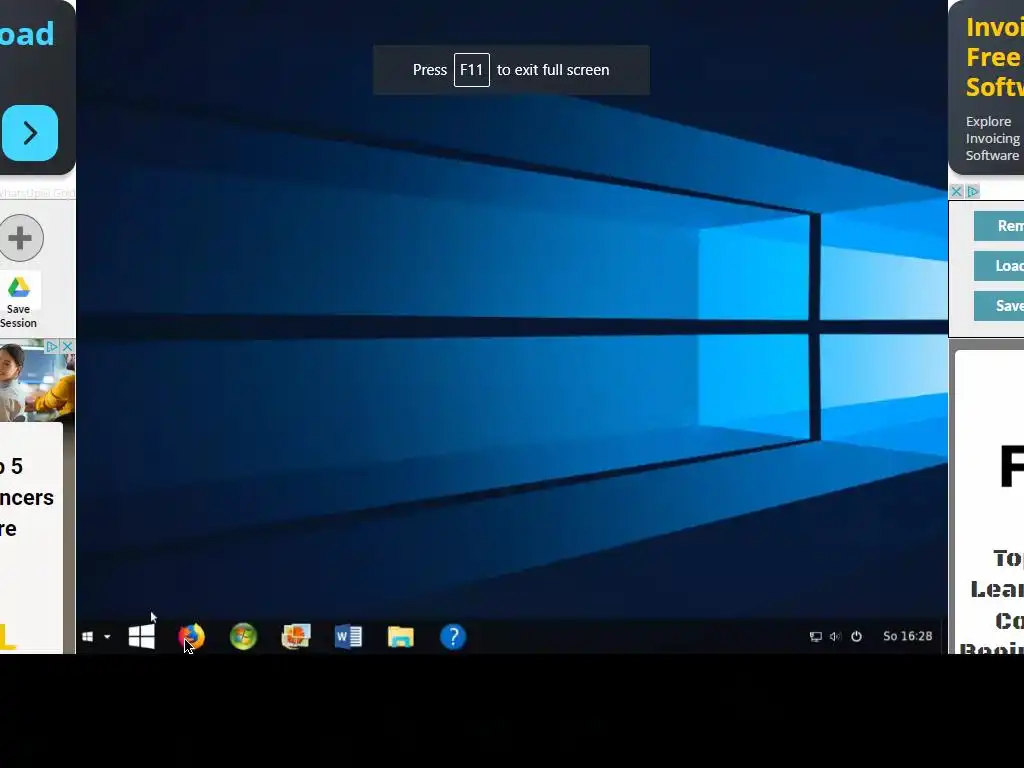This screenshot has height=768, width=1024.
Task: Click the F11 key hint box
Action: point(472,70)
